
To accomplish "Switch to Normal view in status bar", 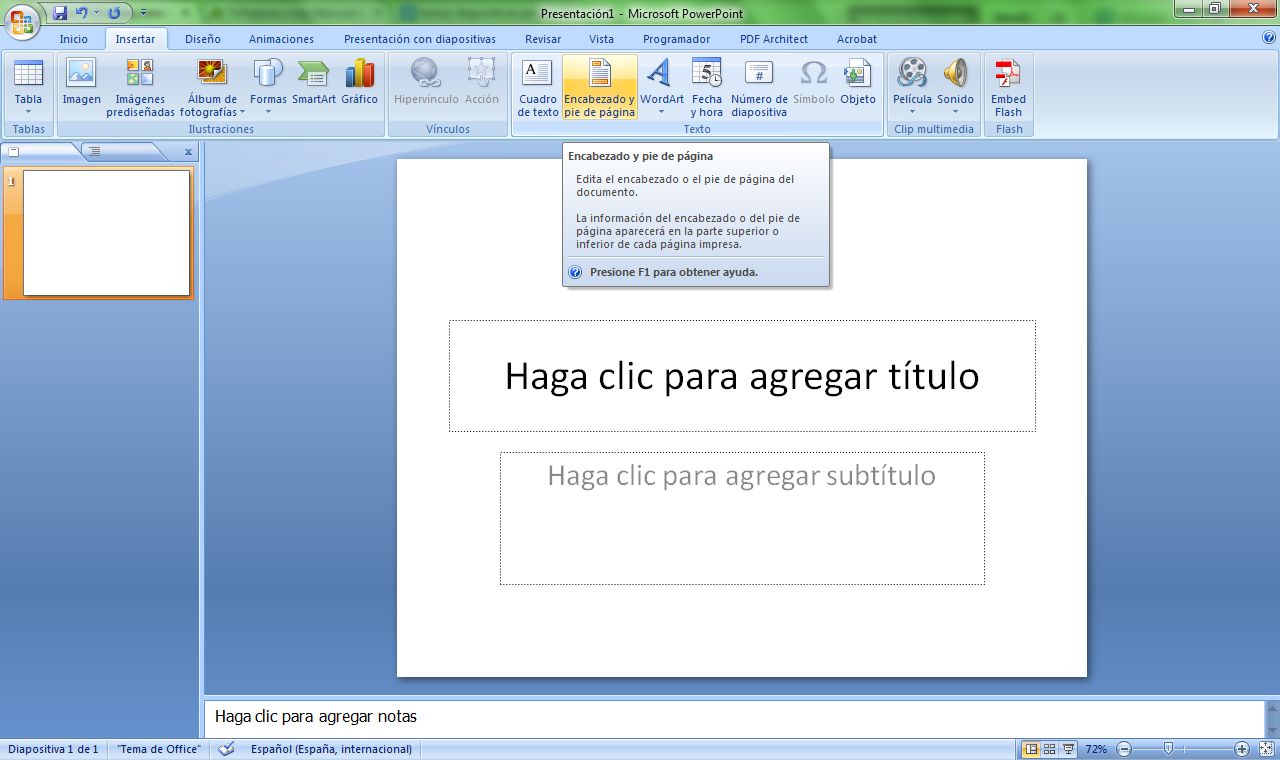I will click(1031, 749).
